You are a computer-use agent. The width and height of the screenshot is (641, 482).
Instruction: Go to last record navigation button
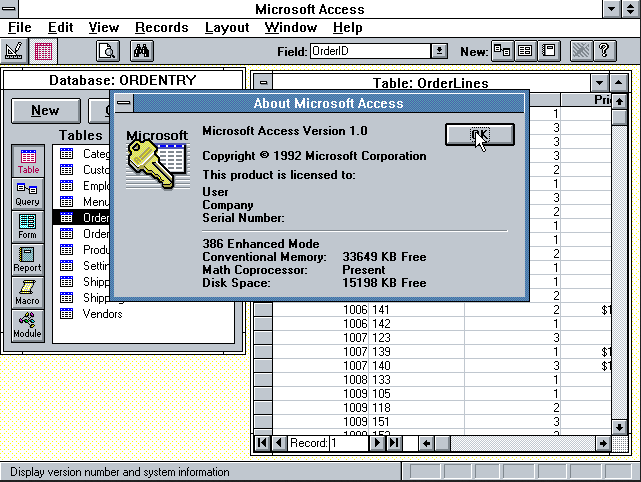(394, 443)
